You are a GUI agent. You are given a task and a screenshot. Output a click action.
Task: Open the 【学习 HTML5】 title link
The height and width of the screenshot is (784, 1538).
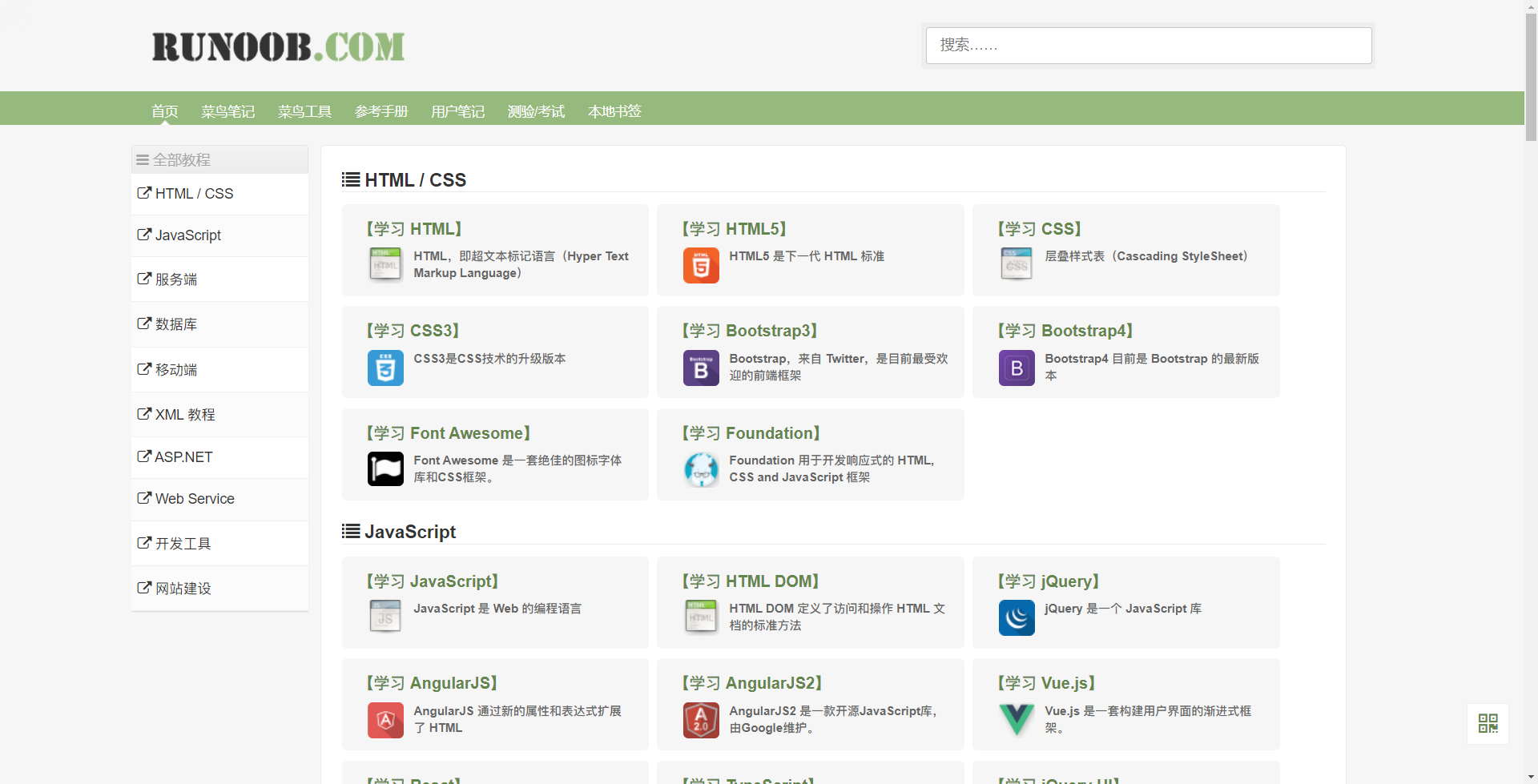pos(735,229)
